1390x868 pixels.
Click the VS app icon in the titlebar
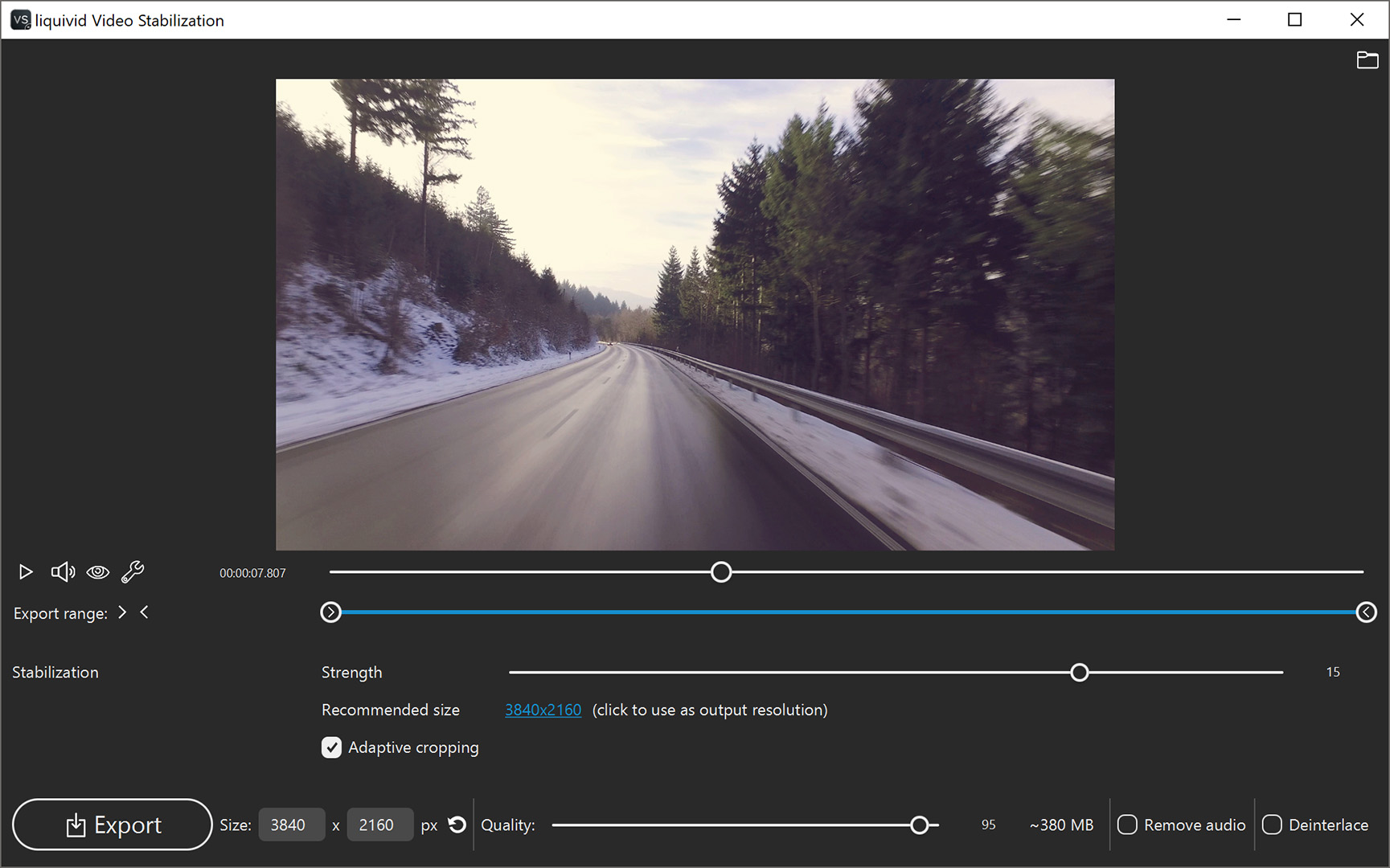point(20,19)
